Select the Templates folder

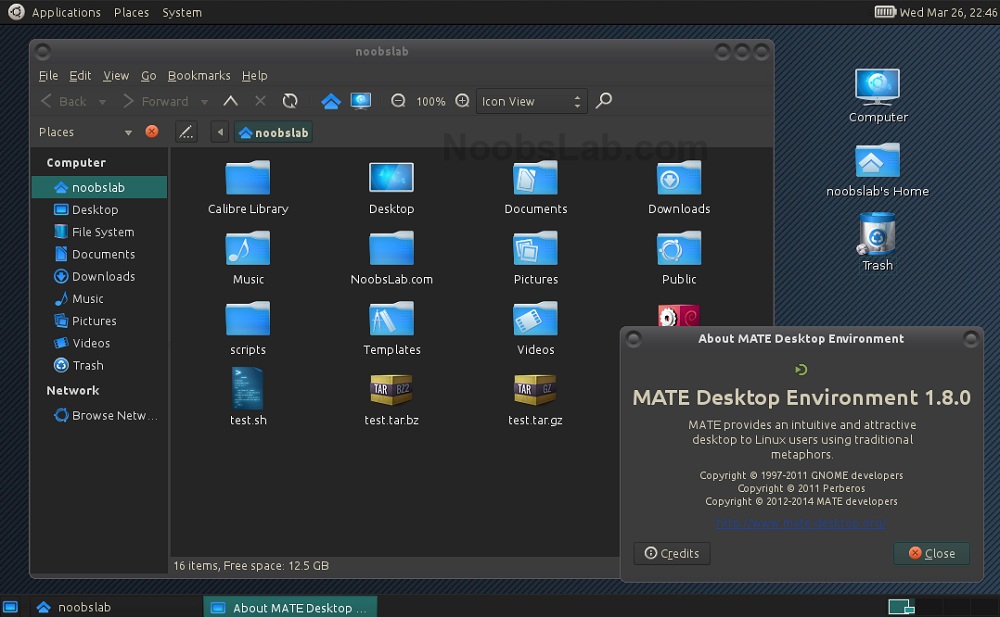coord(392,329)
